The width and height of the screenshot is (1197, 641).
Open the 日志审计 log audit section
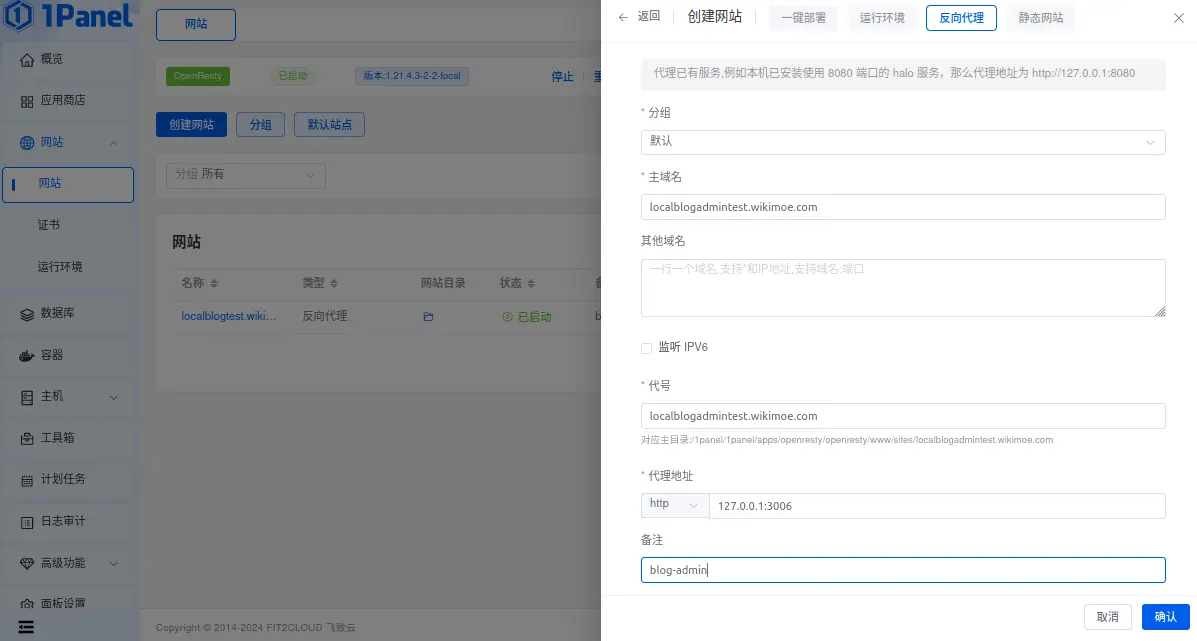(65, 521)
